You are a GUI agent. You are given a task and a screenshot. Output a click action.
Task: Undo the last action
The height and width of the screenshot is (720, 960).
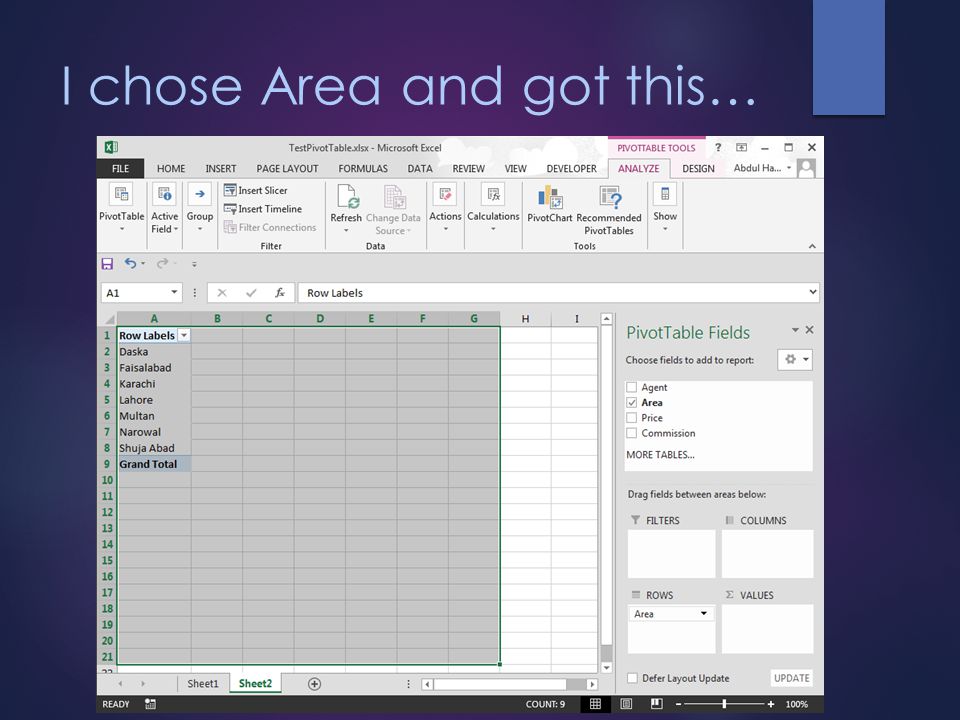point(130,263)
